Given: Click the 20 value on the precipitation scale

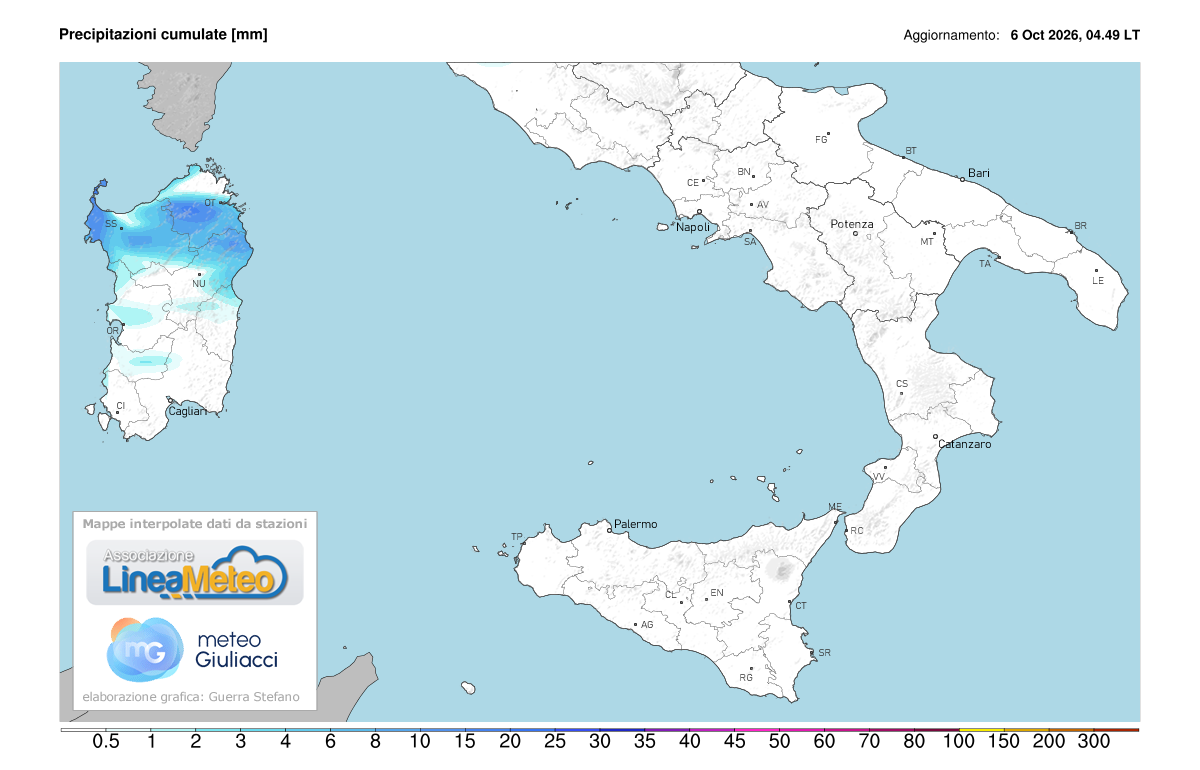Looking at the screenshot, I should 510,742.
